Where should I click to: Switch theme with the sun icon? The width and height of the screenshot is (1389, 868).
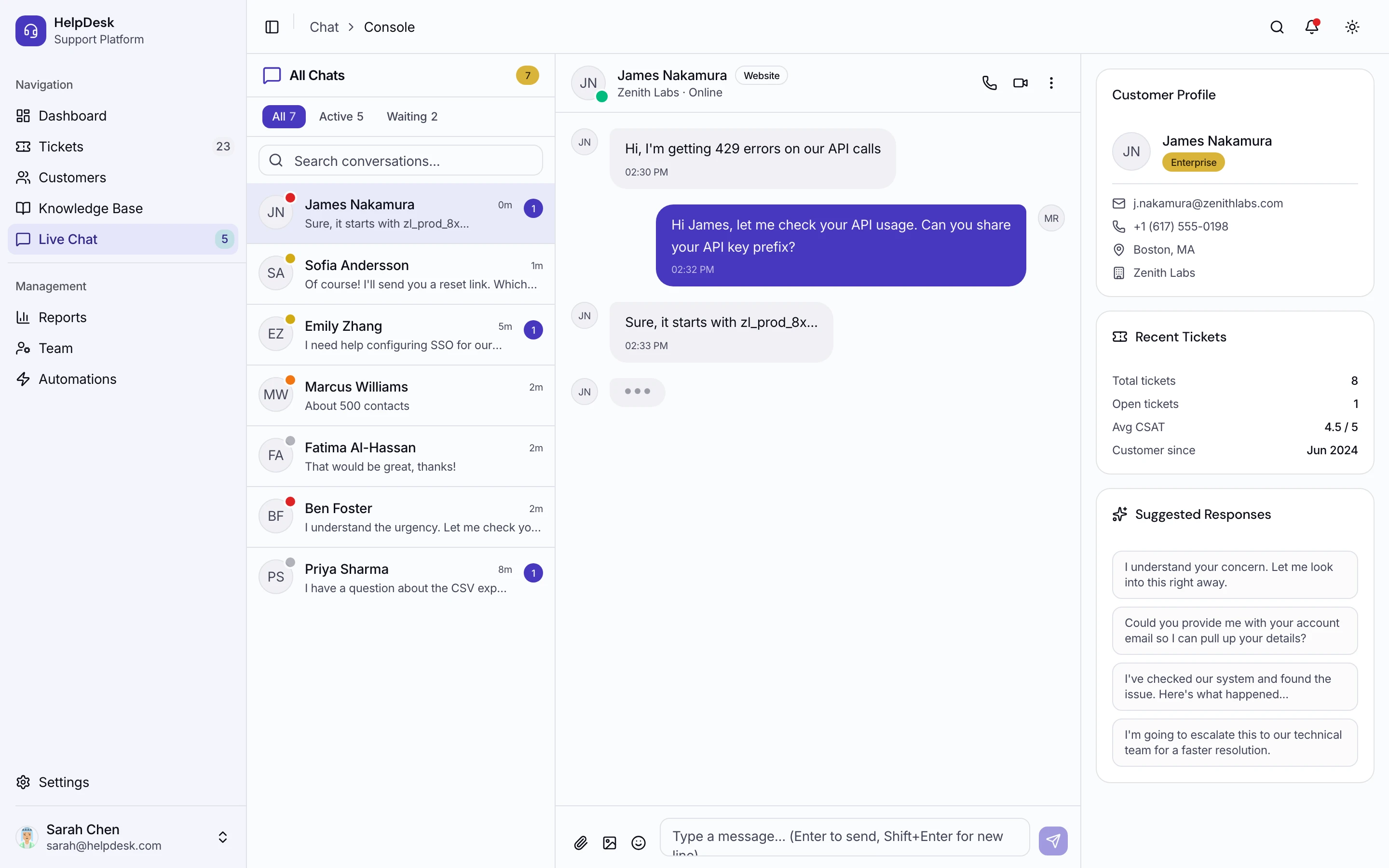[1352, 27]
